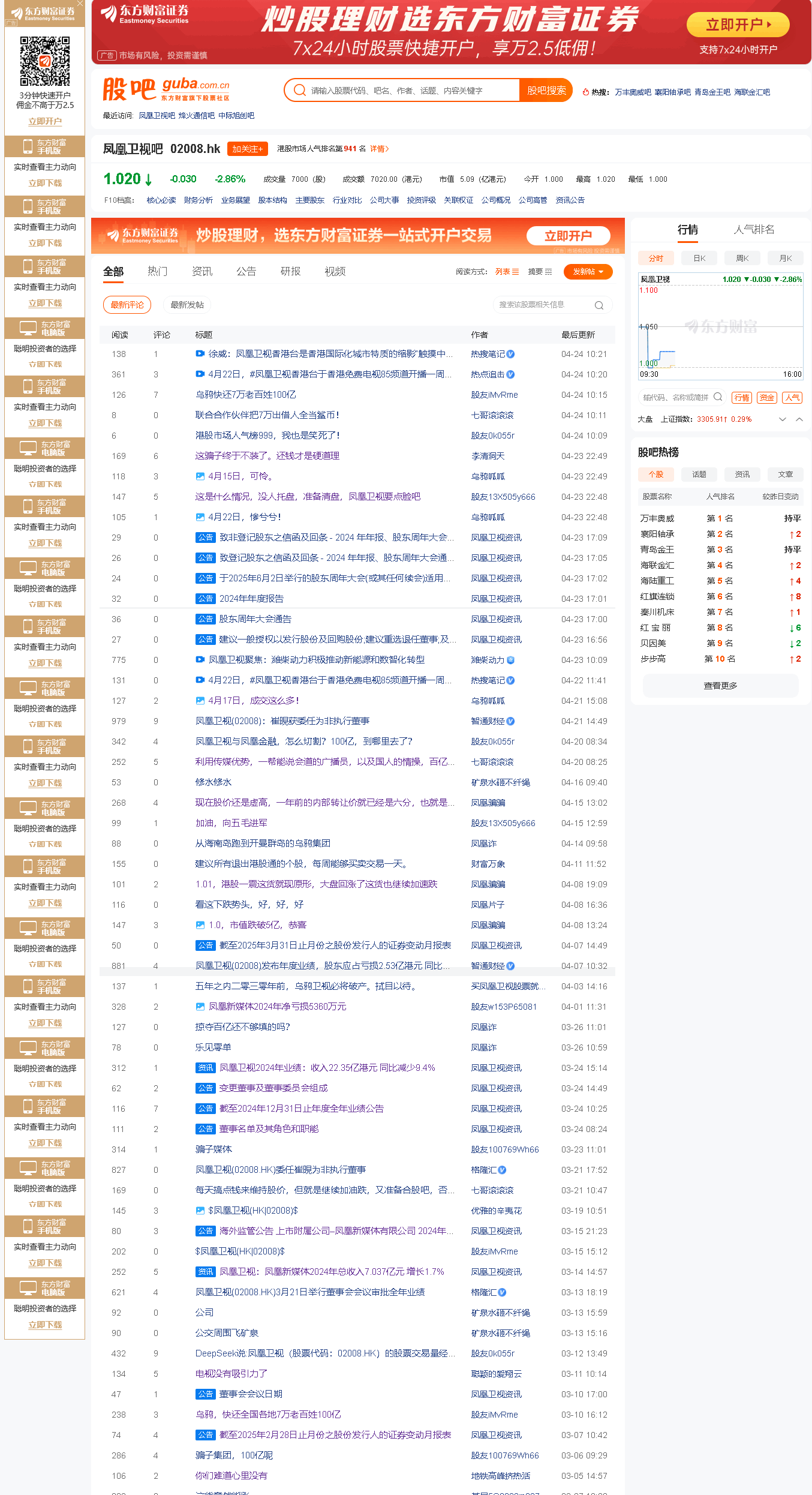The image size is (812, 1495).
Task: Click image icon on 4月17日 post
Action: click(x=200, y=701)
